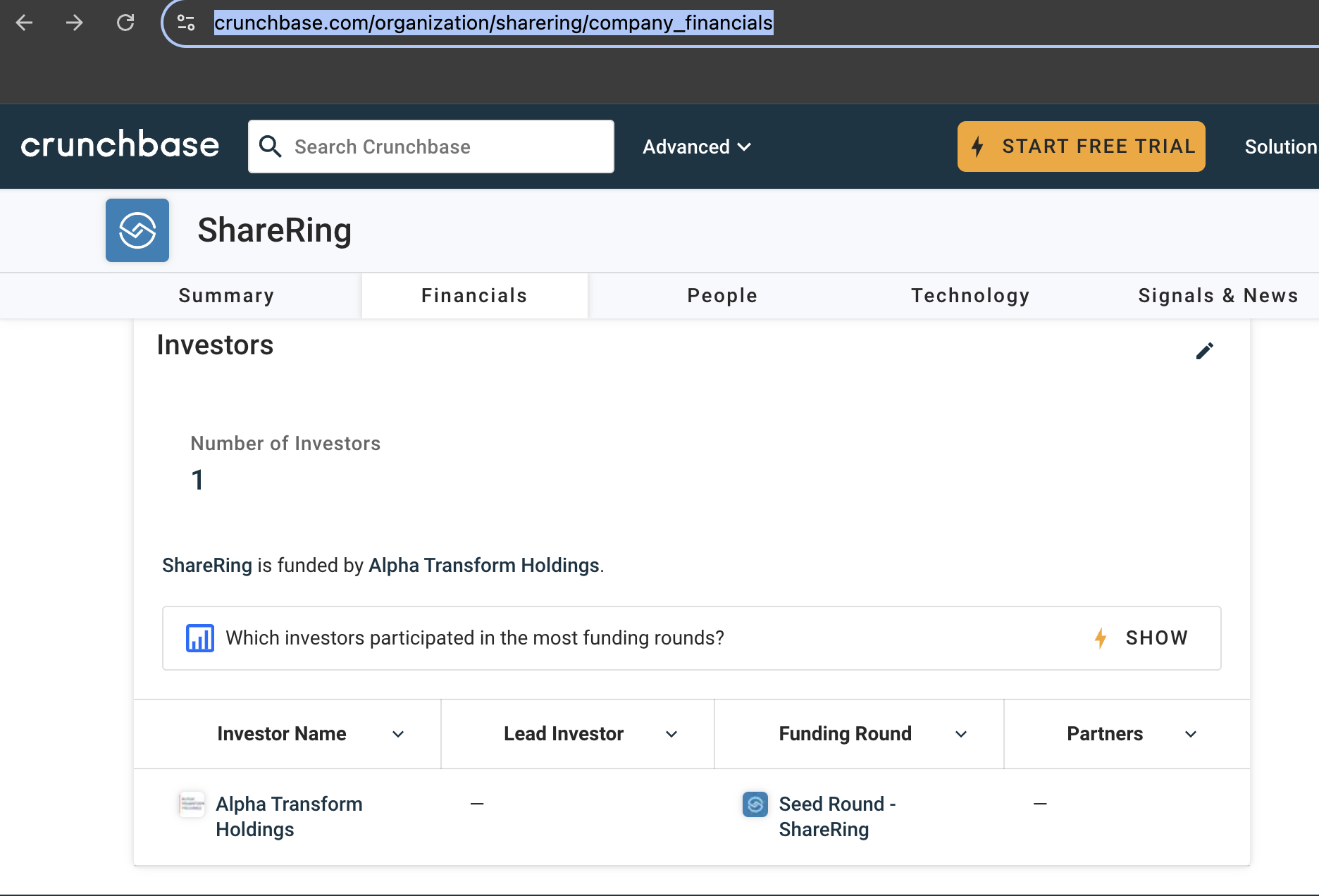Open site information icon in address bar
The image size is (1319, 896).
pyautogui.click(x=186, y=23)
